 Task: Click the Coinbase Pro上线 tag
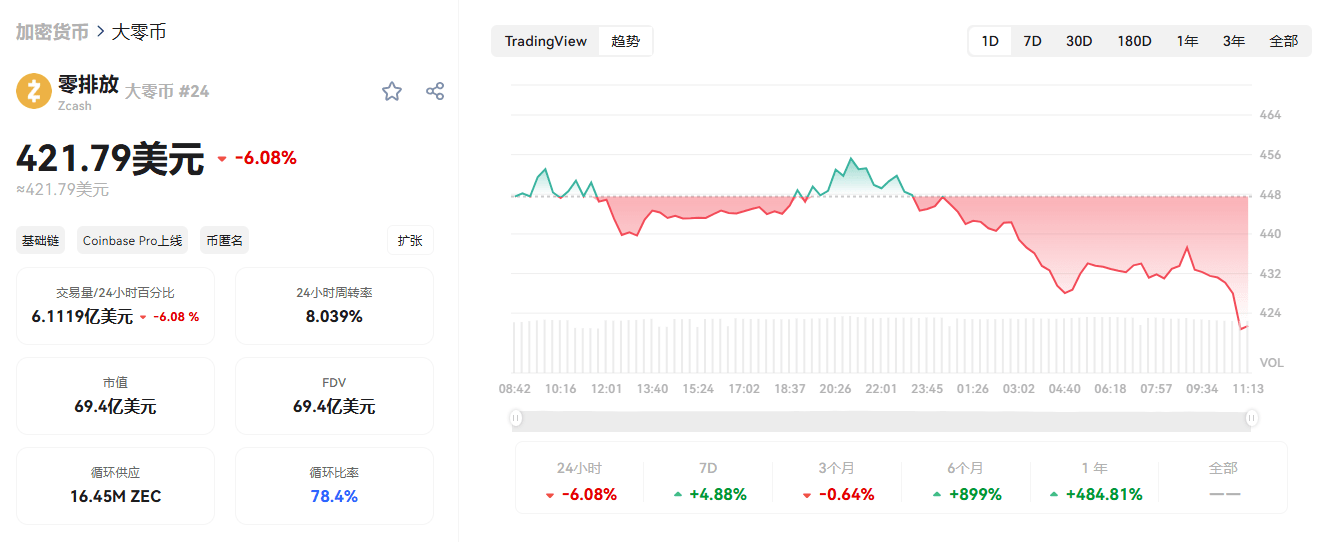(x=133, y=241)
